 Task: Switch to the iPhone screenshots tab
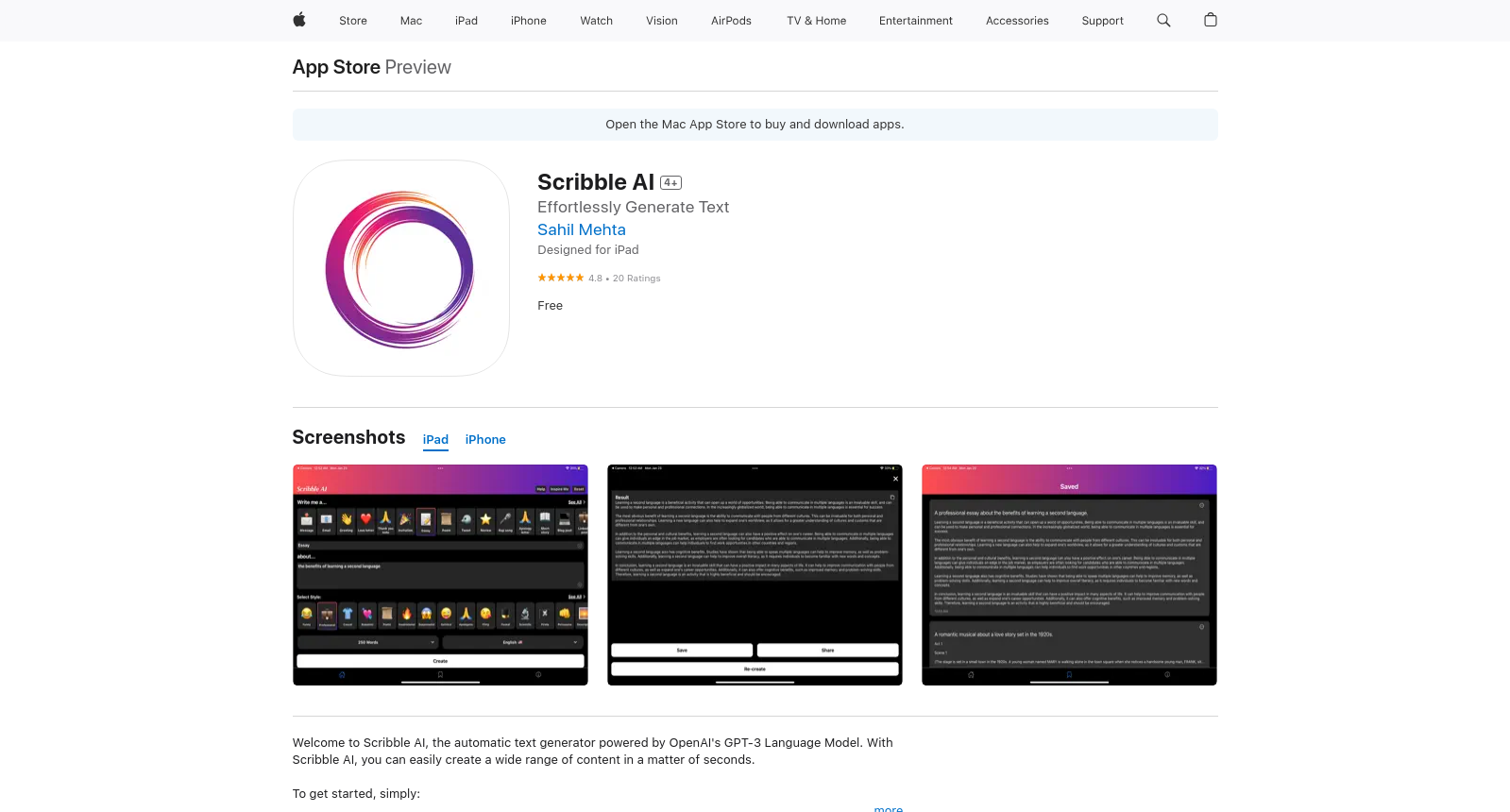(x=485, y=440)
